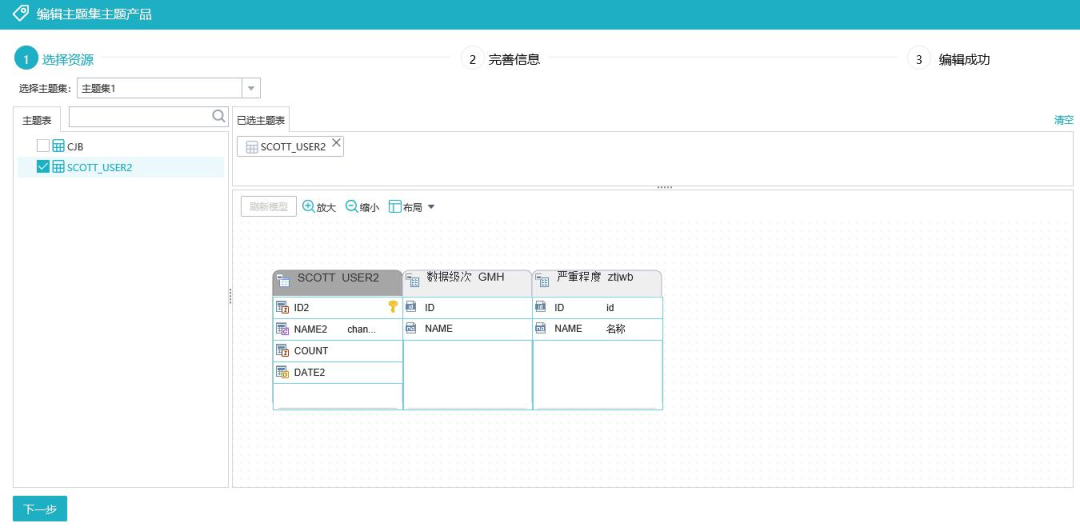Remove SCOTT_USER2 tag with its X
This screenshot has width=1080, height=531.
(336, 144)
